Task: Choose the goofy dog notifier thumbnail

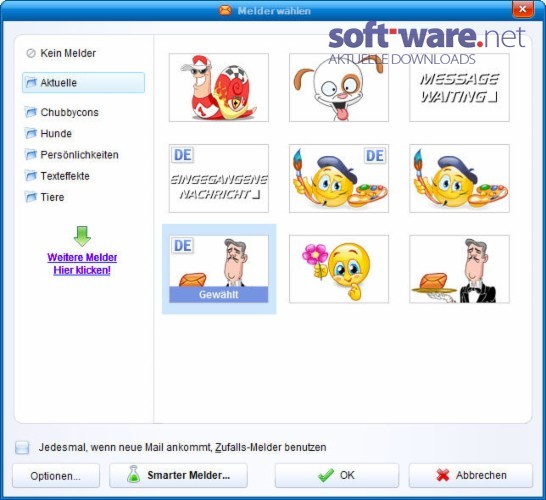Action: (x=339, y=87)
